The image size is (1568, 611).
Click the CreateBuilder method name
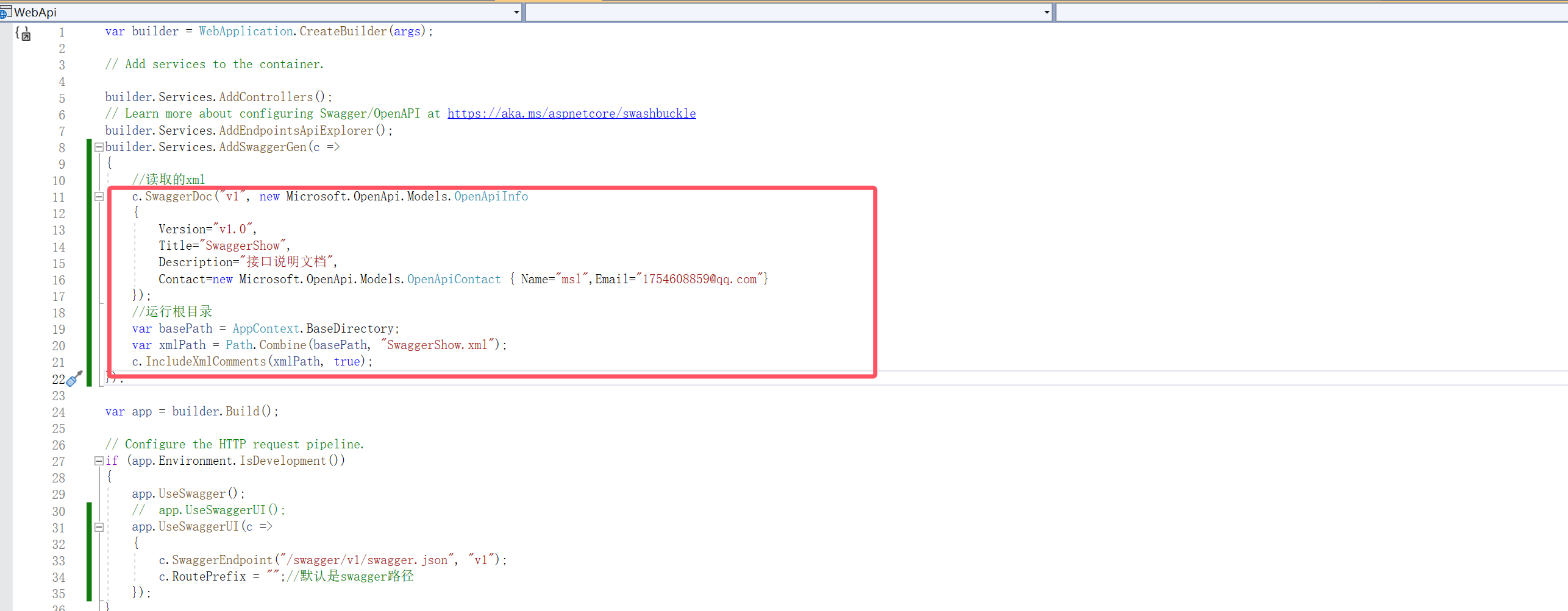(x=343, y=31)
